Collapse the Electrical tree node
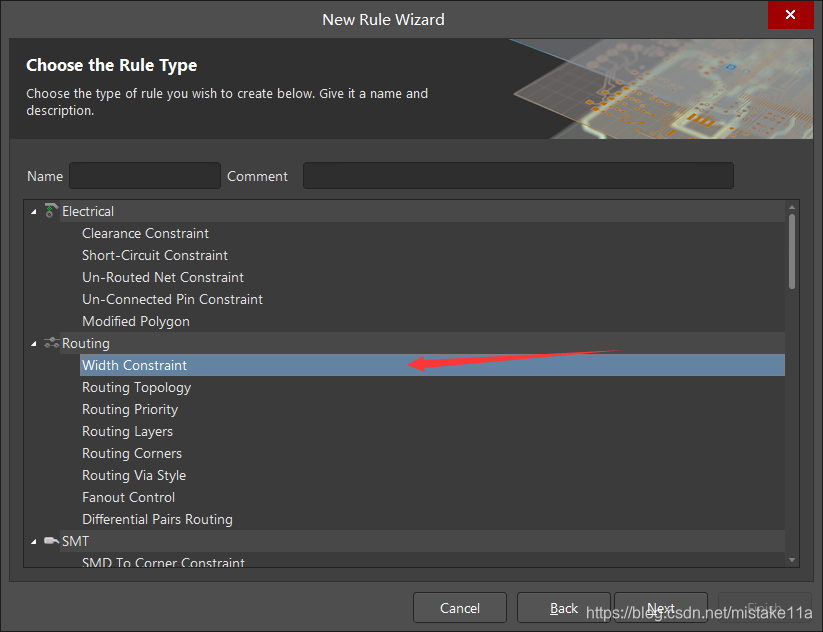Image resolution: width=823 pixels, height=632 pixels. (x=34, y=212)
